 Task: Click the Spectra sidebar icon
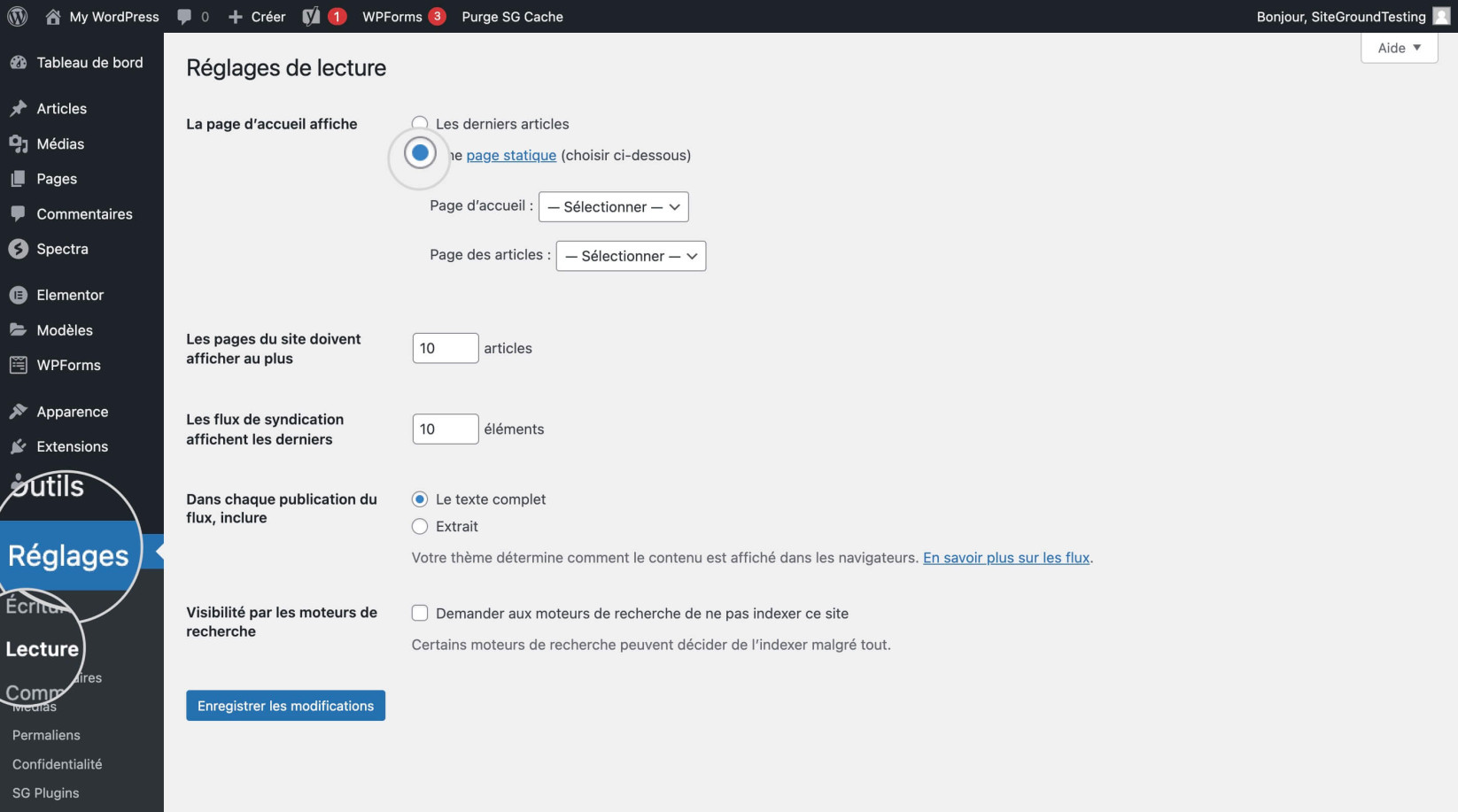click(18, 249)
